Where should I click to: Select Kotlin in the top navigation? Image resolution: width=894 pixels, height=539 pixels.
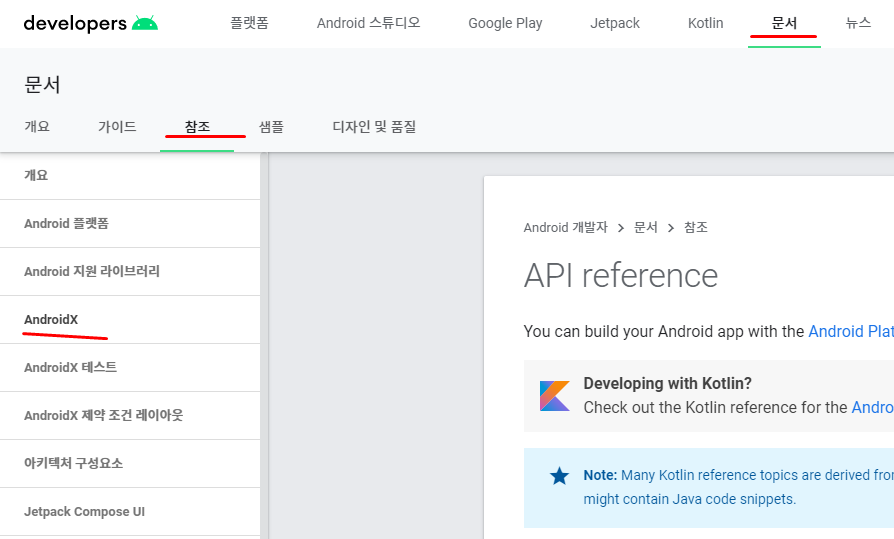(705, 23)
